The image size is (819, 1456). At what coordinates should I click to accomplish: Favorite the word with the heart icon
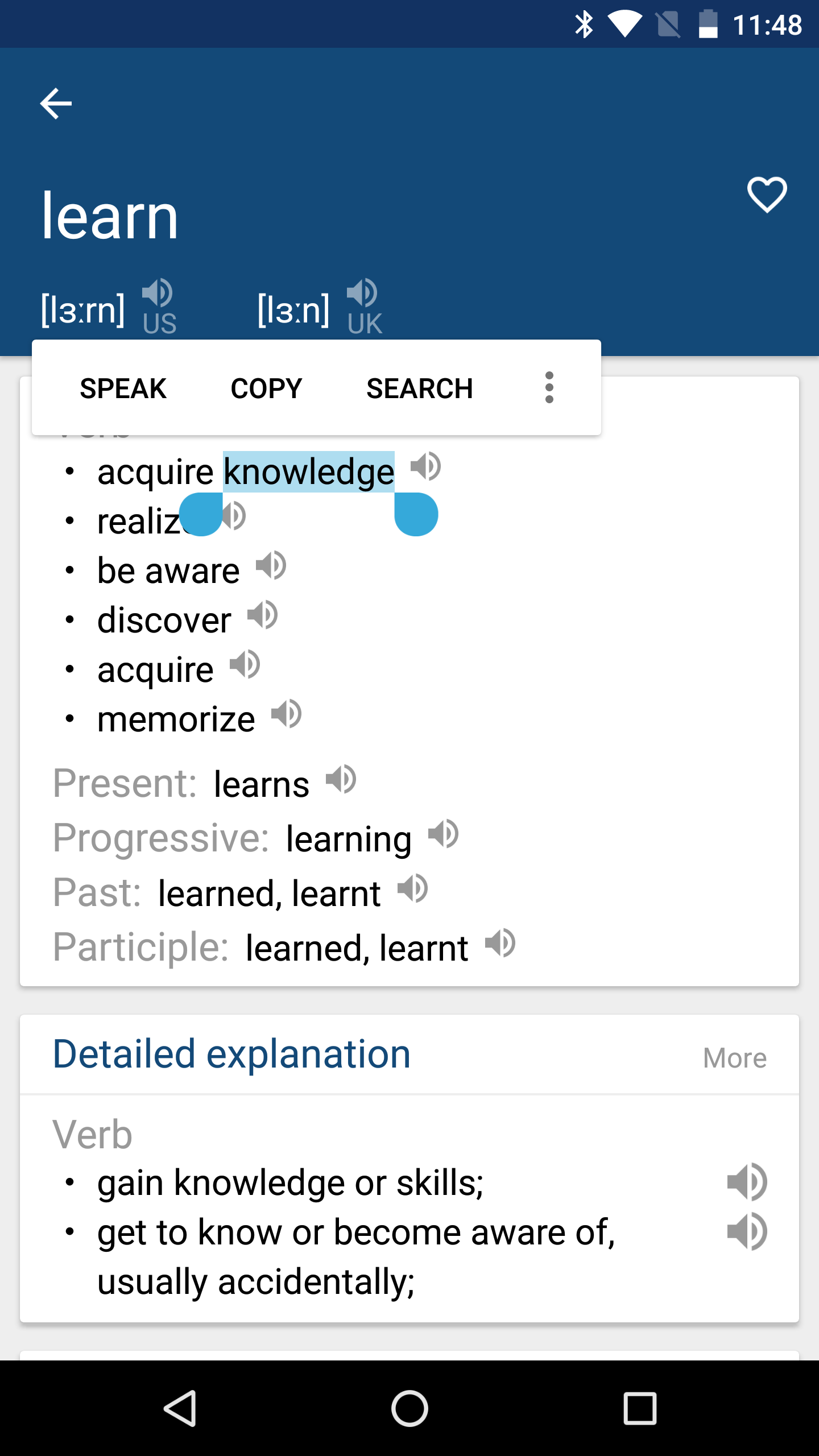[x=767, y=195]
